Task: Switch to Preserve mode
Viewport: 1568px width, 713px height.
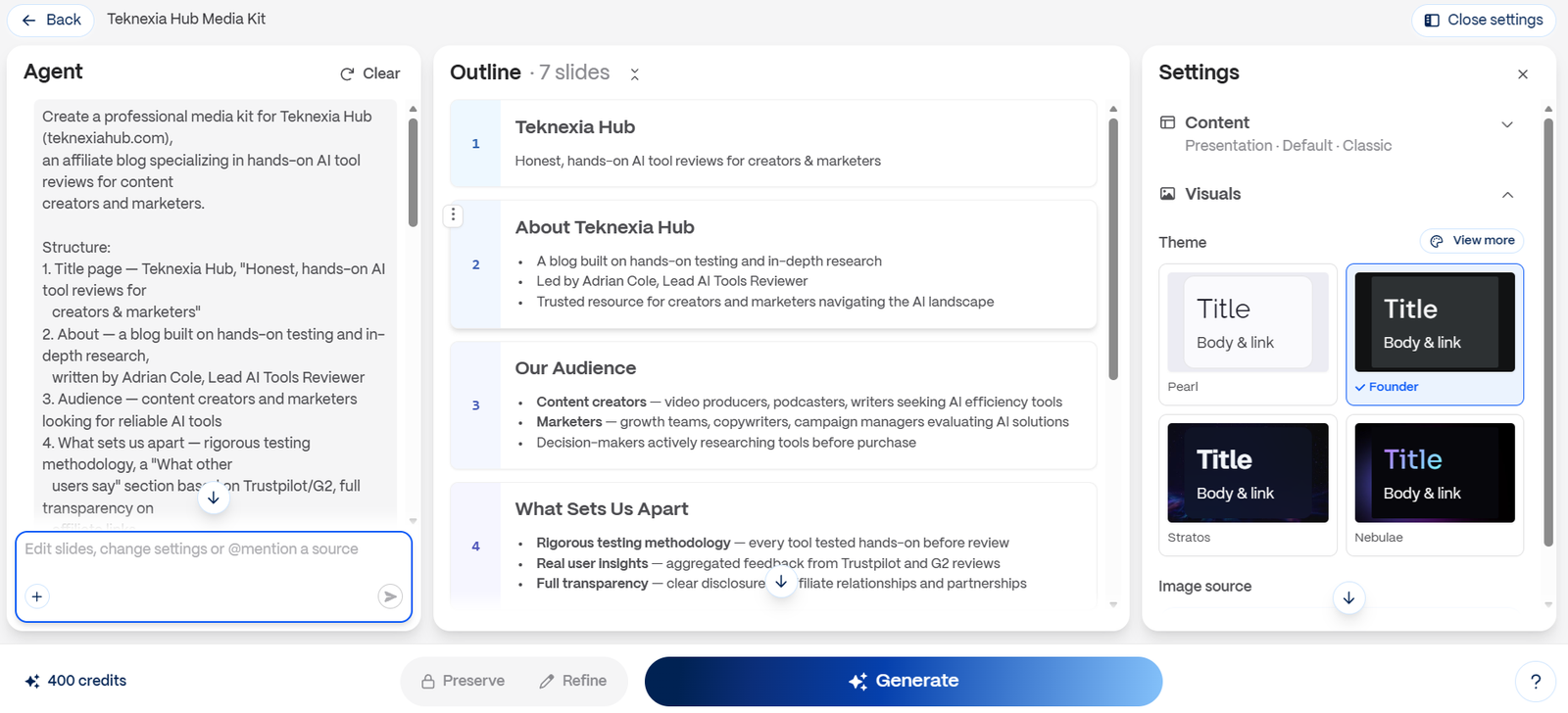Action: [463, 681]
